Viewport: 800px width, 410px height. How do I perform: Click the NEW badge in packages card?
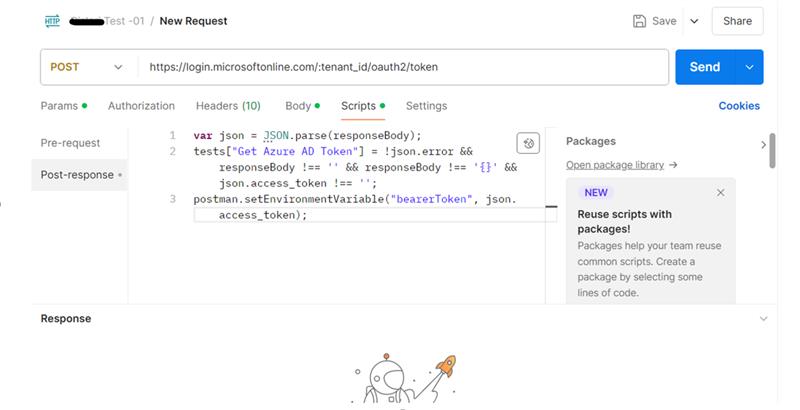coord(596,193)
